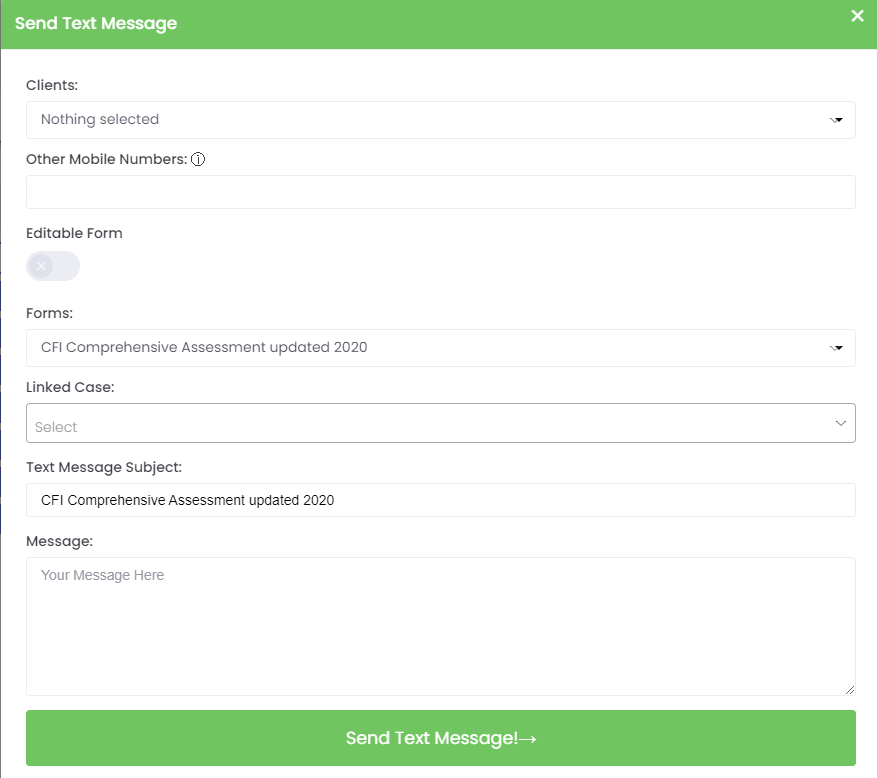Click the caret arrow in Clients field
The height and width of the screenshot is (778, 877).
pyautogui.click(x=837, y=120)
